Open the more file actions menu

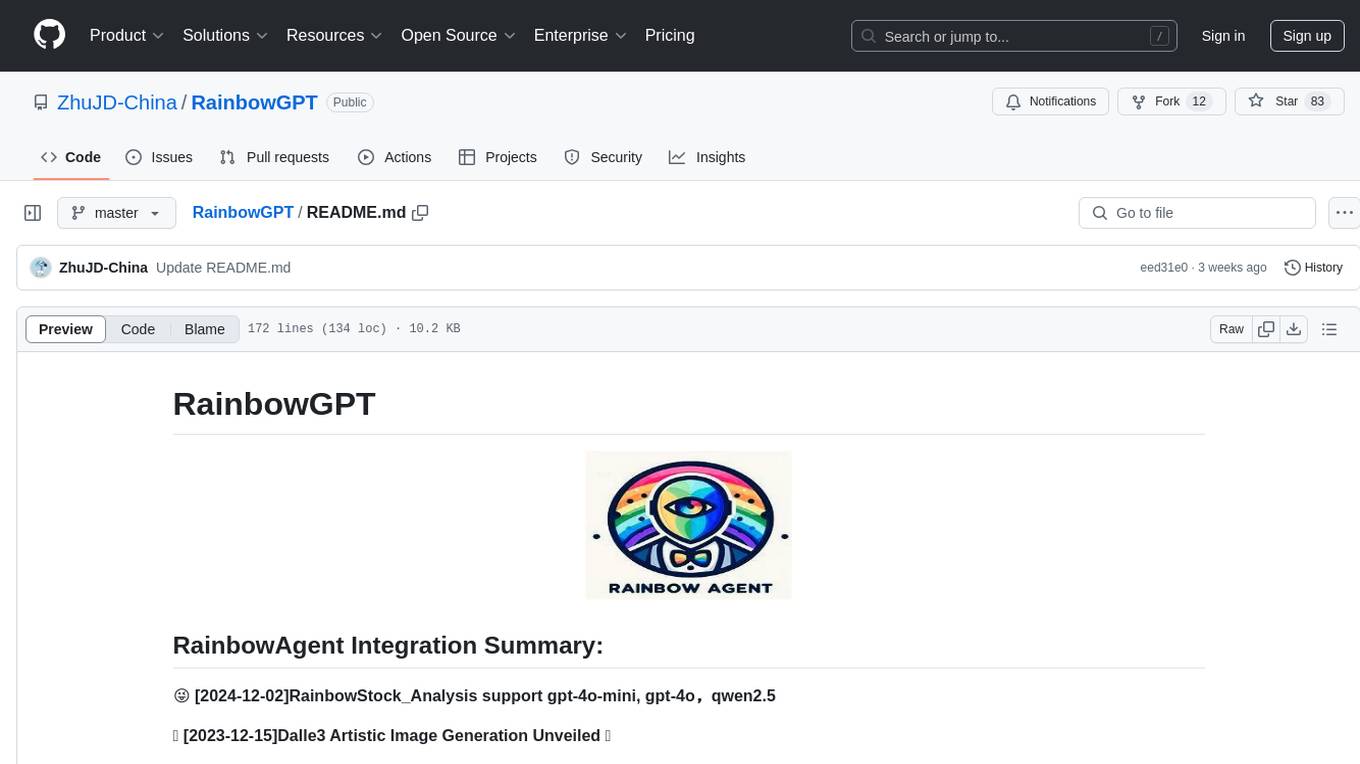coord(1345,213)
